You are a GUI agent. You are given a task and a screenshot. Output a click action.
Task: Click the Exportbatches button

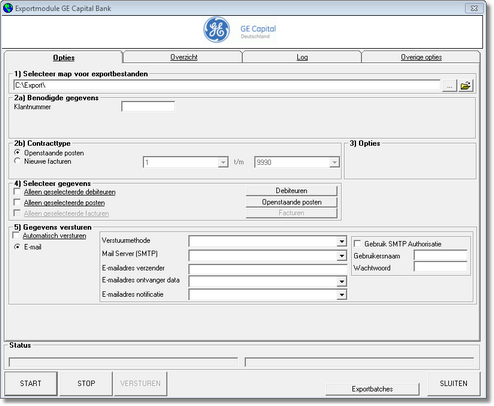372,389
